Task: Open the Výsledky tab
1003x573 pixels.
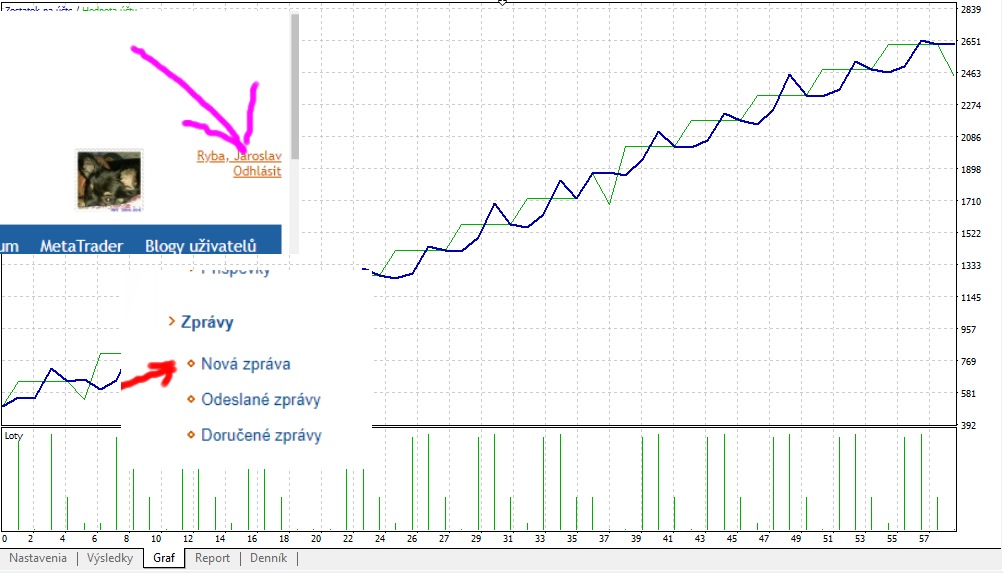Action: pyautogui.click(x=110, y=558)
